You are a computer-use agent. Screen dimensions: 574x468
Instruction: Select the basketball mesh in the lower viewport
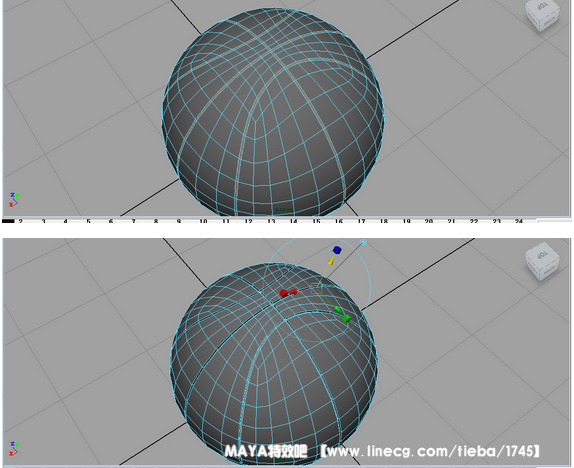click(x=274, y=364)
